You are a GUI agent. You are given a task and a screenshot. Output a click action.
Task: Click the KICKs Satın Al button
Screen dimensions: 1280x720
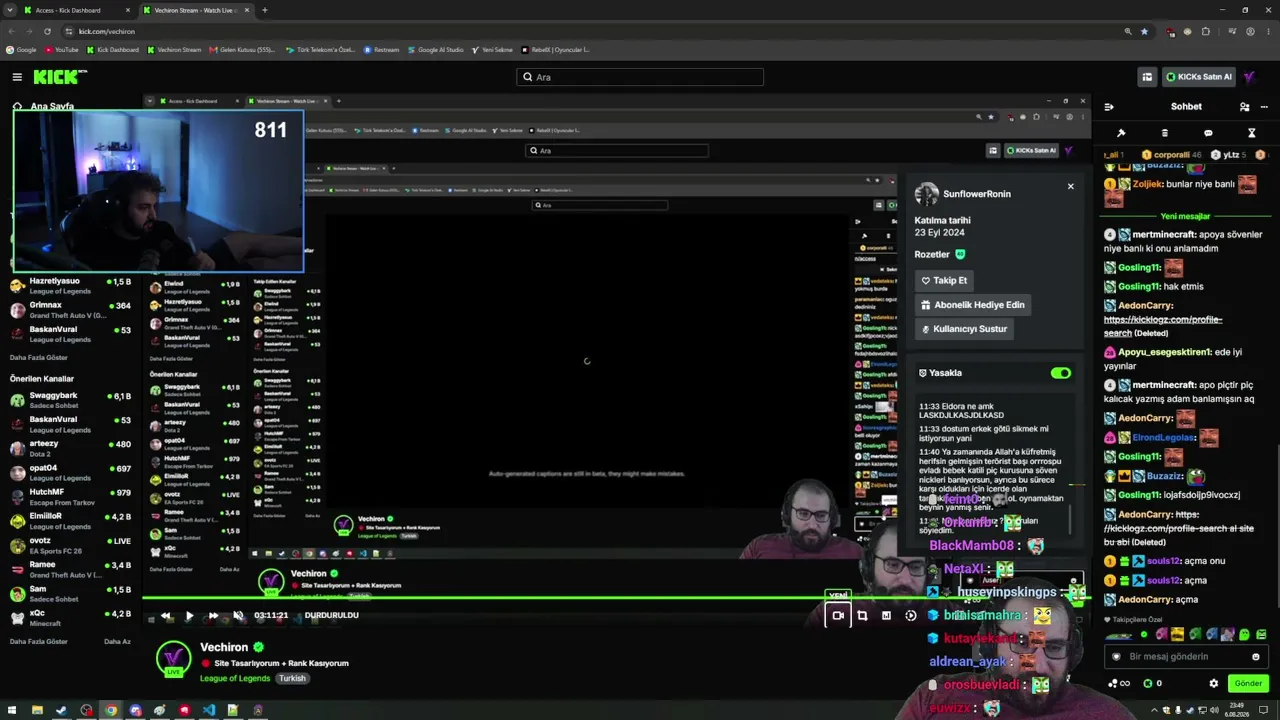(x=1198, y=77)
